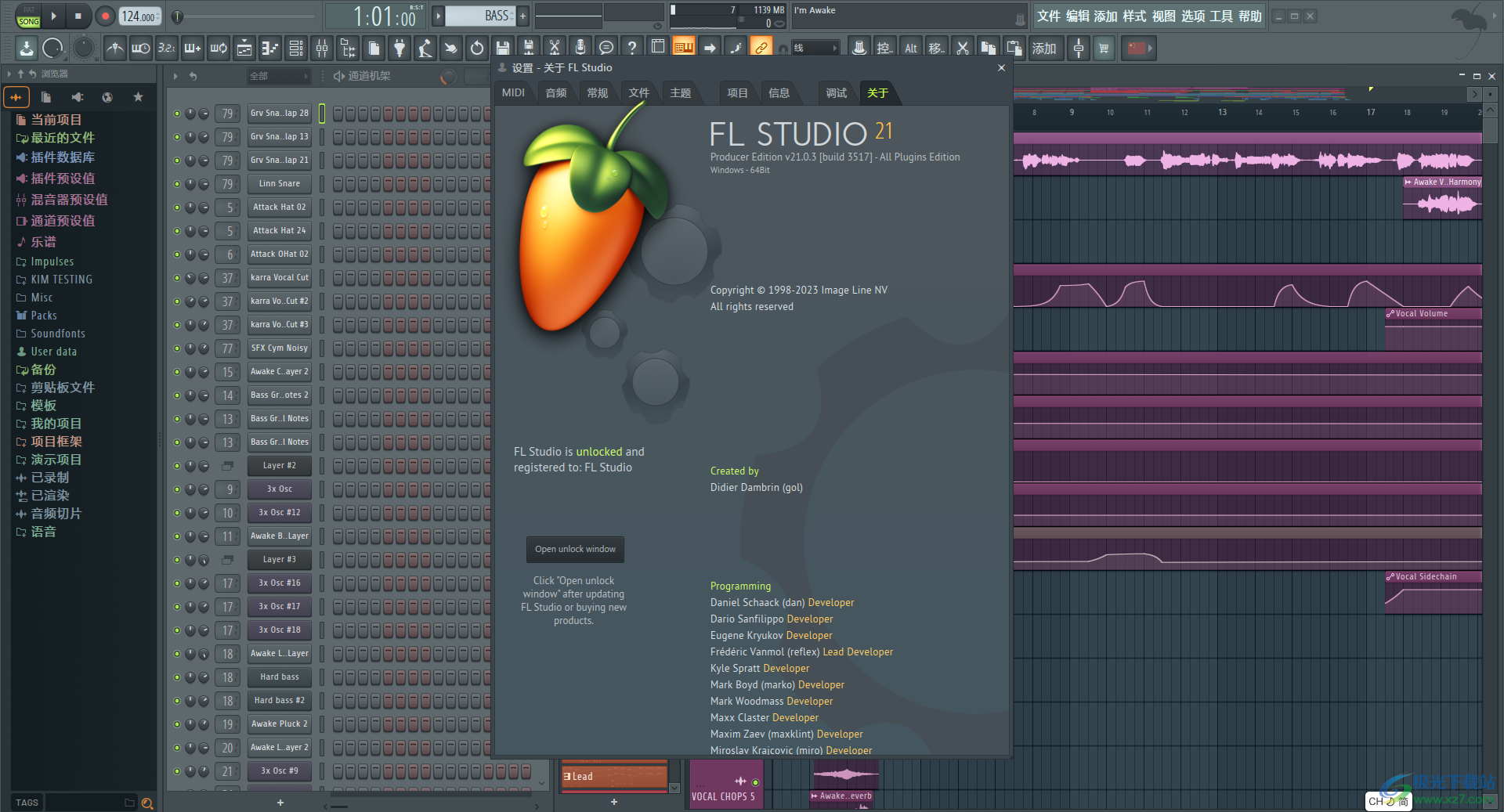Viewport: 1504px width, 812px height.
Task: Mute the Awake Pluck 2 channel
Action: click(x=177, y=724)
